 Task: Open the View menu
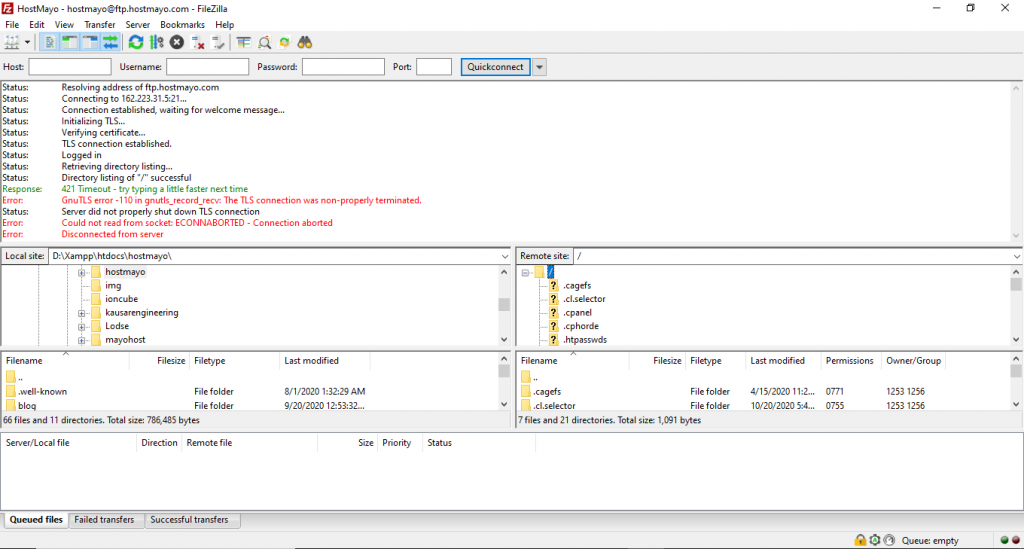pos(64,25)
